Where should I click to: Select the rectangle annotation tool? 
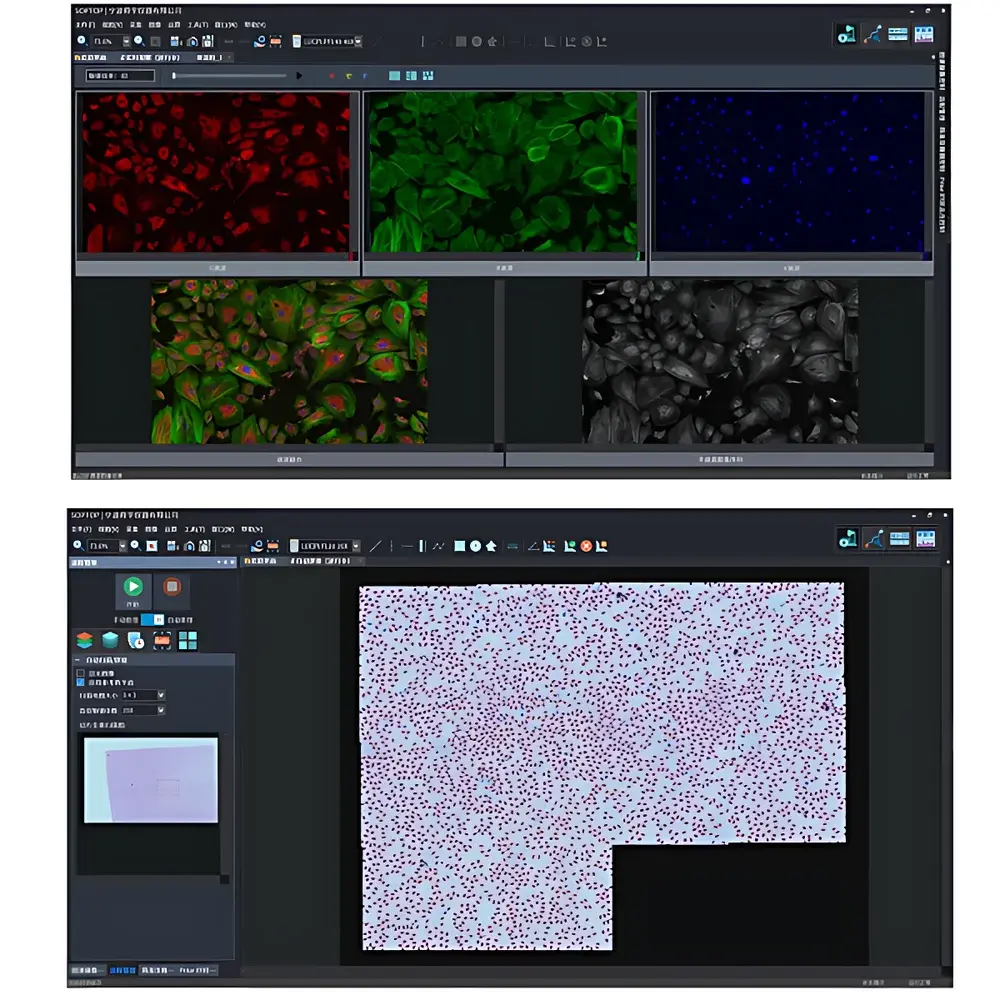(457, 545)
